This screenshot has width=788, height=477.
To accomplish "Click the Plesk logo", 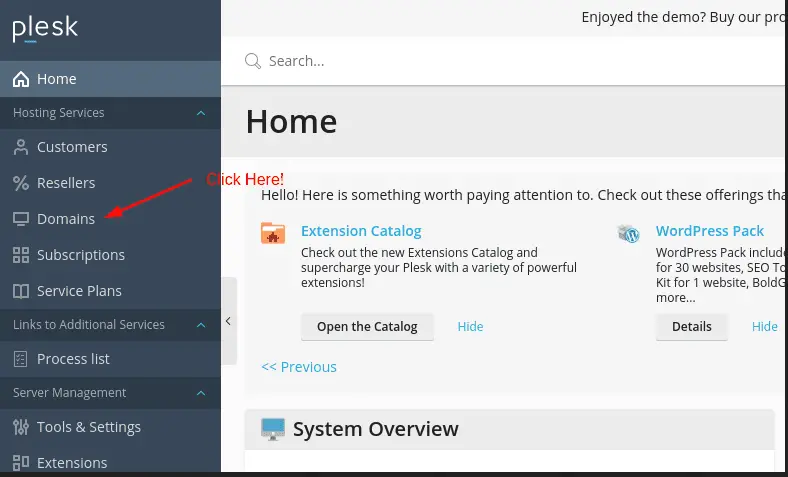I will tap(45, 29).
